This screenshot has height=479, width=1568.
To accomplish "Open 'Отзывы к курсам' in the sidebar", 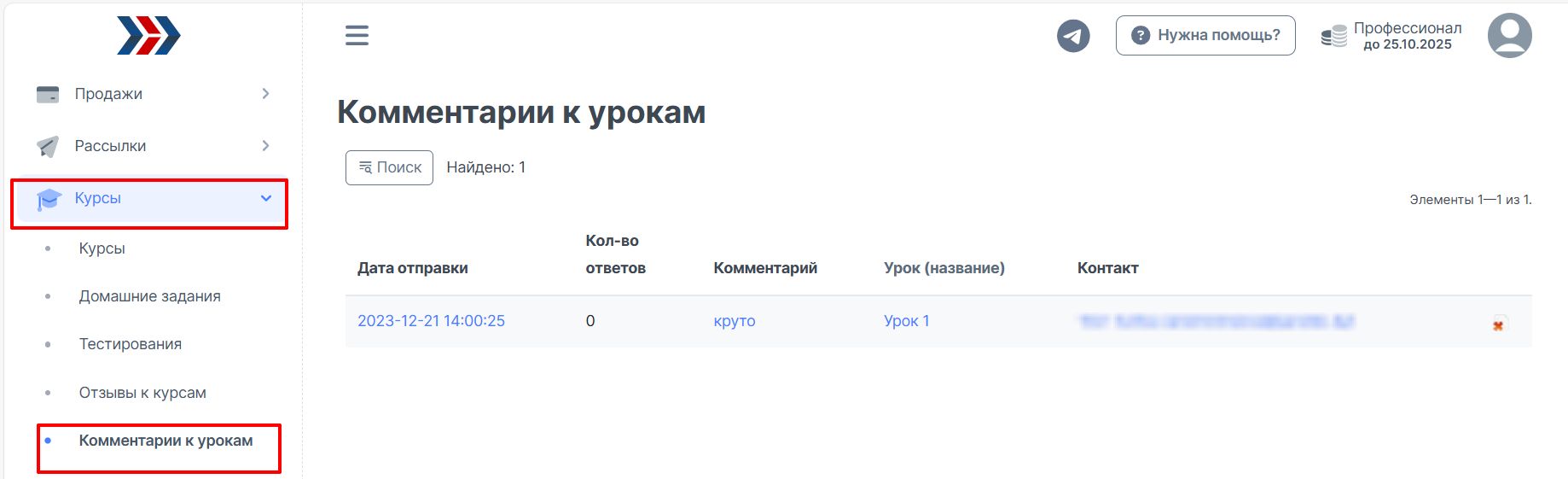I will [x=142, y=393].
